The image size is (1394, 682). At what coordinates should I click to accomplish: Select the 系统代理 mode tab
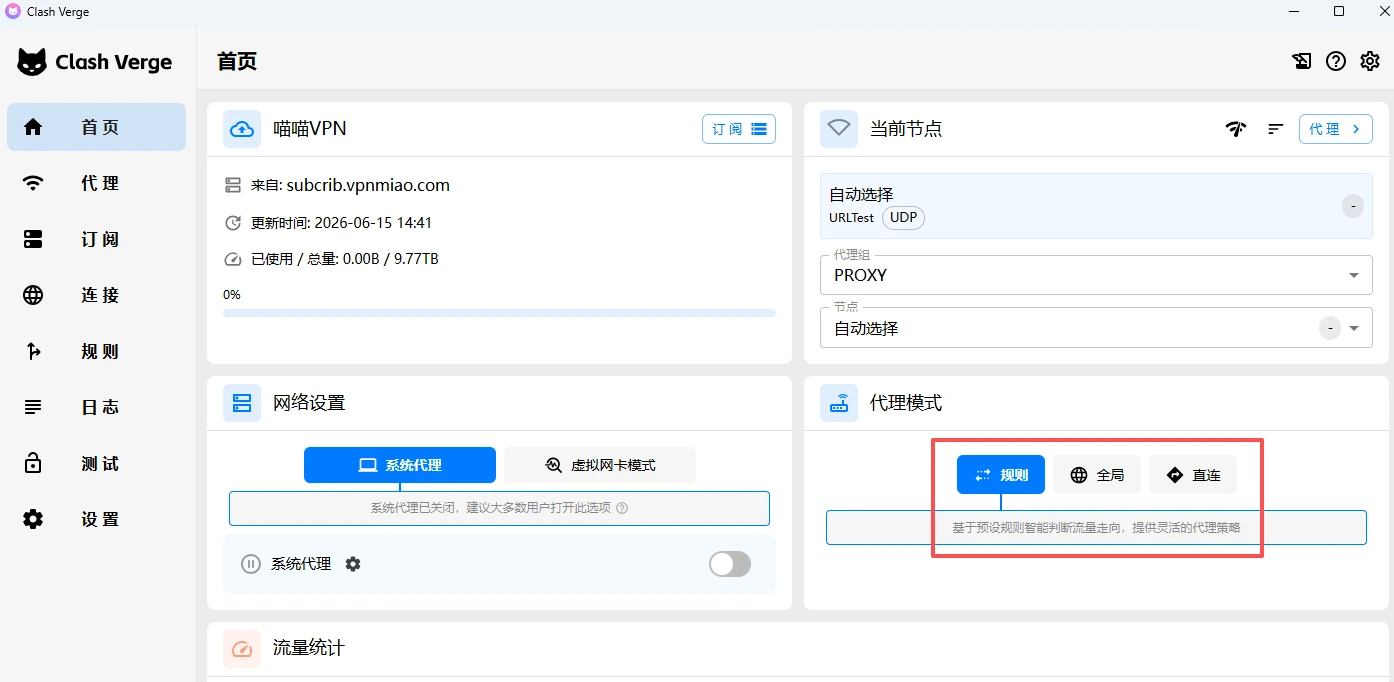(x=400, y=465)
